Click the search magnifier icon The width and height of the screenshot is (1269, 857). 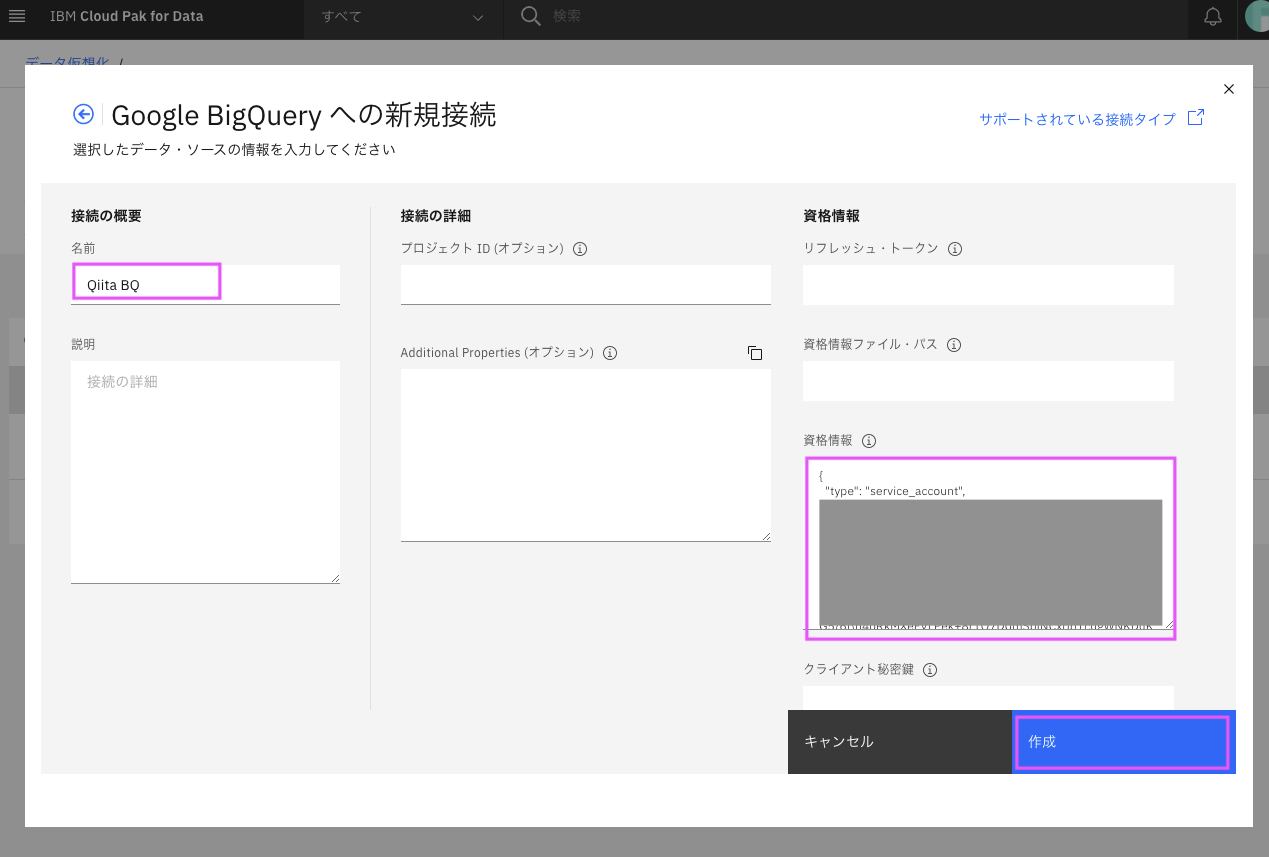[532, 17]
